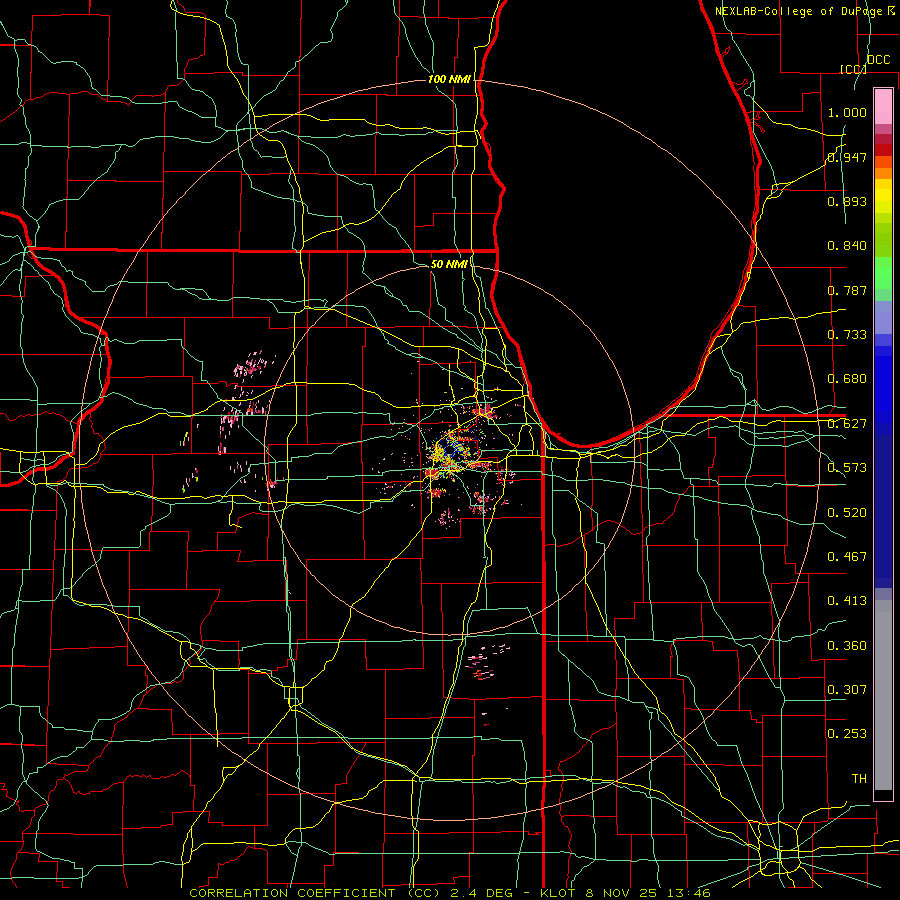This screenshot has height=900, width=900.
Task: Click the DCC label above the color bar
Action: [x=878, y=60]
